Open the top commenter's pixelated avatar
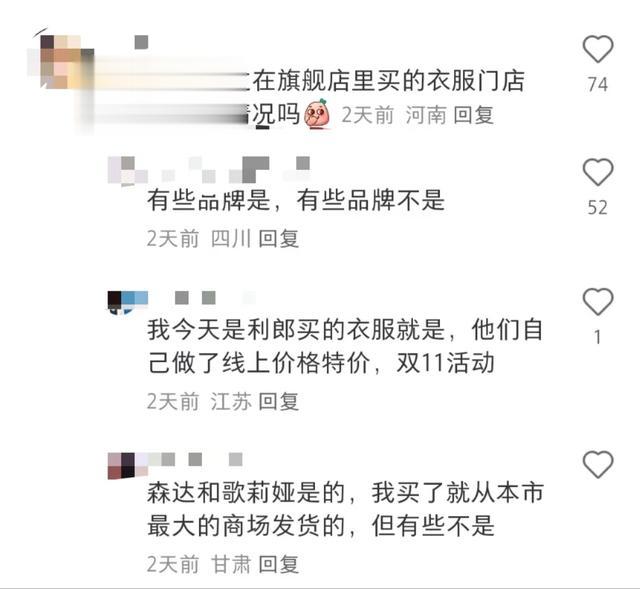This screenshot has height=589, width=640. coord(61,61)
